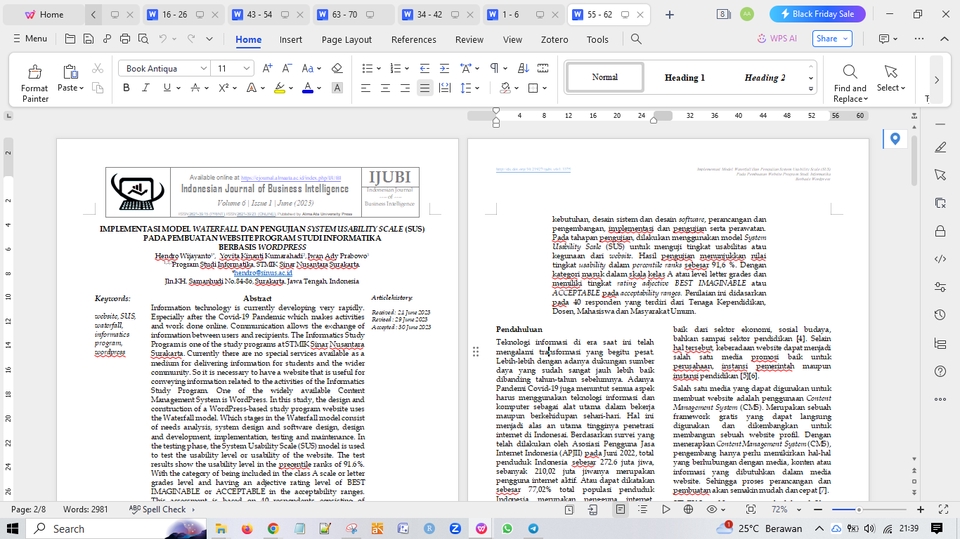The height and width of the screenshot is (539, 960).
Task: Click the Clear Formatting eraser icon
Action: (x=337, y=68)
